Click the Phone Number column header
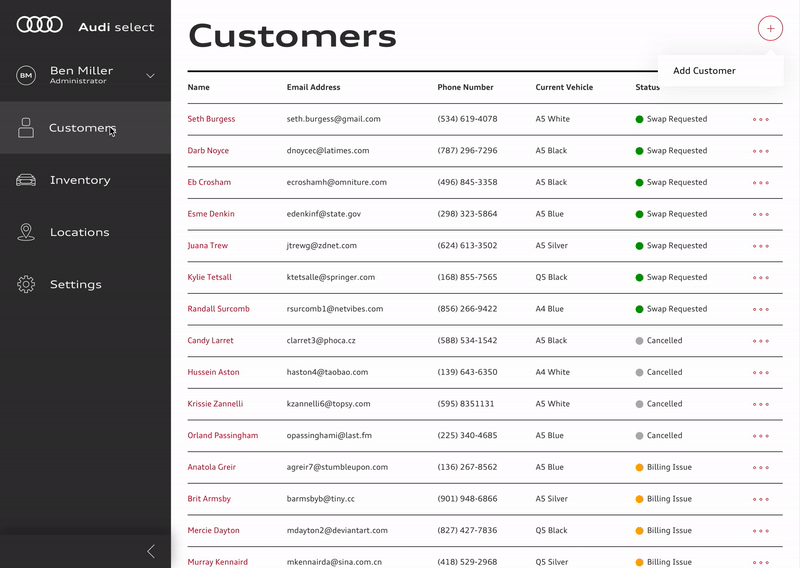 (x=465, y=87)
